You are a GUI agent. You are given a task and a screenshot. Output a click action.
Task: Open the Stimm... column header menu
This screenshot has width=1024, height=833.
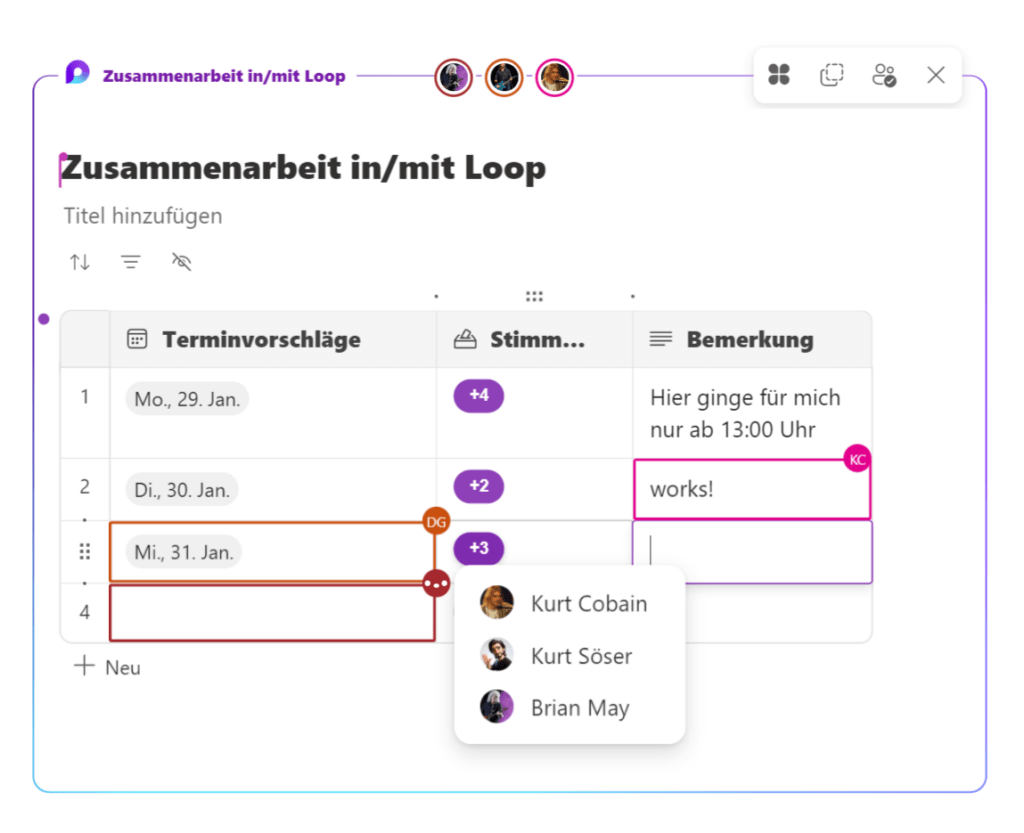tap(534, 339)
